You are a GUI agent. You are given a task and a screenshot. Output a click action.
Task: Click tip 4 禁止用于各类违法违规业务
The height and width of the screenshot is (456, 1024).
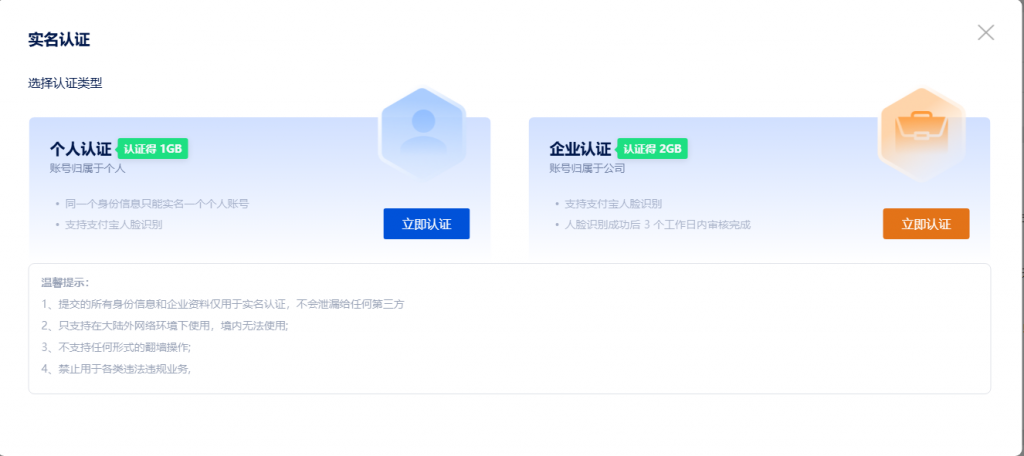coord(116,368)
